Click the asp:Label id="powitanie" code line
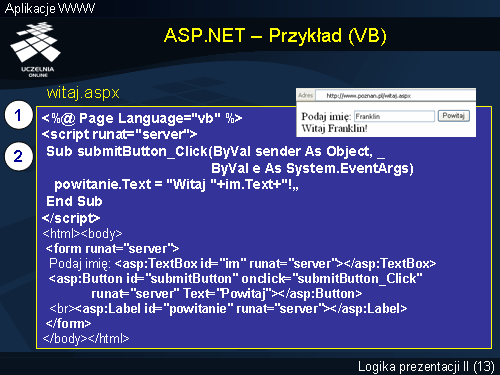This screenshot has height=375, width=500. coord(228,309)
